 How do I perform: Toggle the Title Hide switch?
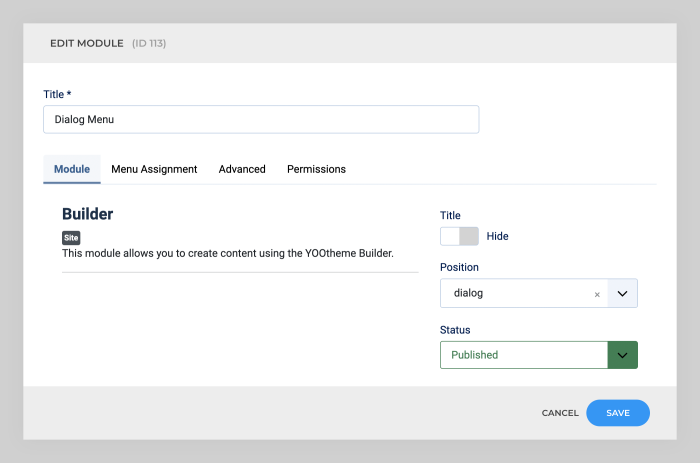[459, 236]
